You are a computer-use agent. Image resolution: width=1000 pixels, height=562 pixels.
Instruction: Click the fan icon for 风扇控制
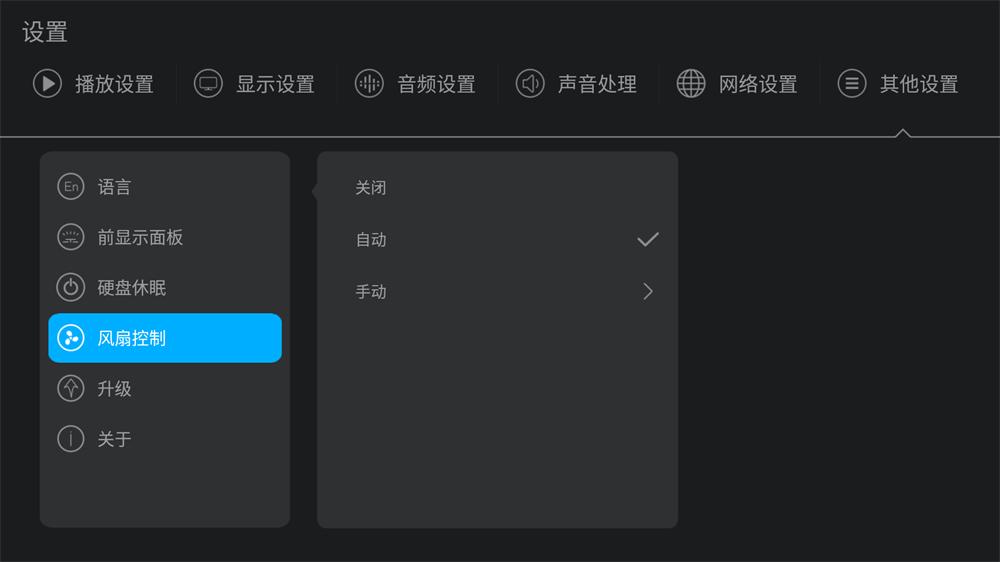71,338
